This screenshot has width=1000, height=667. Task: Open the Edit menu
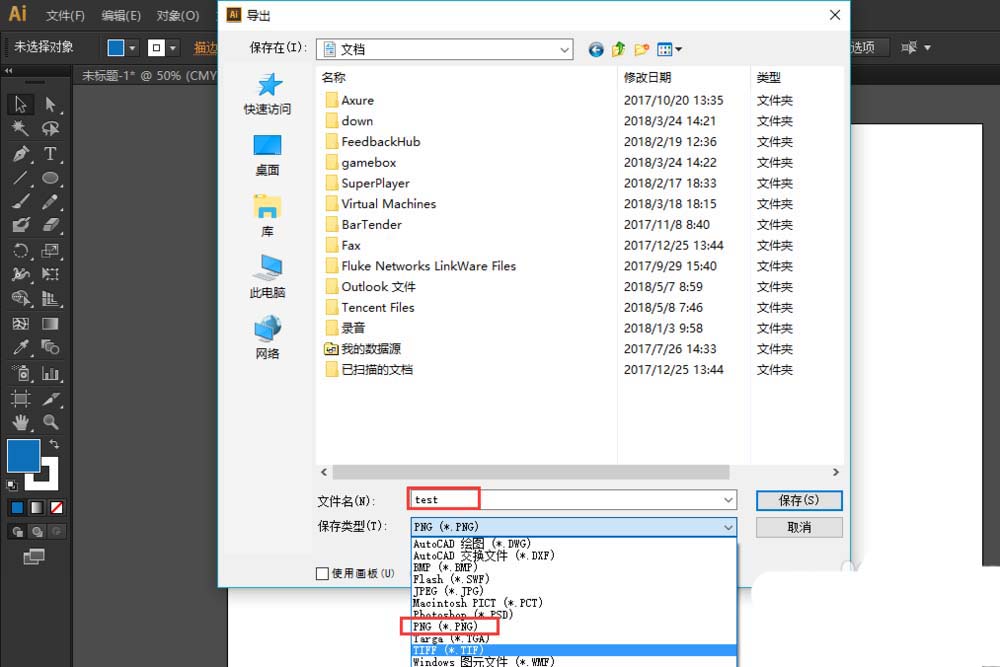pos(121,15)
